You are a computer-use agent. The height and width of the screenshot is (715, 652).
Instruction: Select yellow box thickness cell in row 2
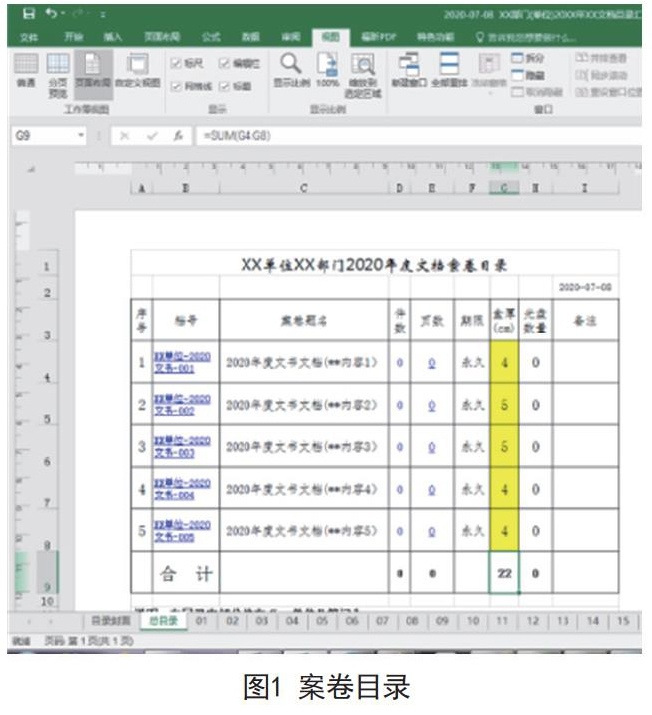[504, 404]
